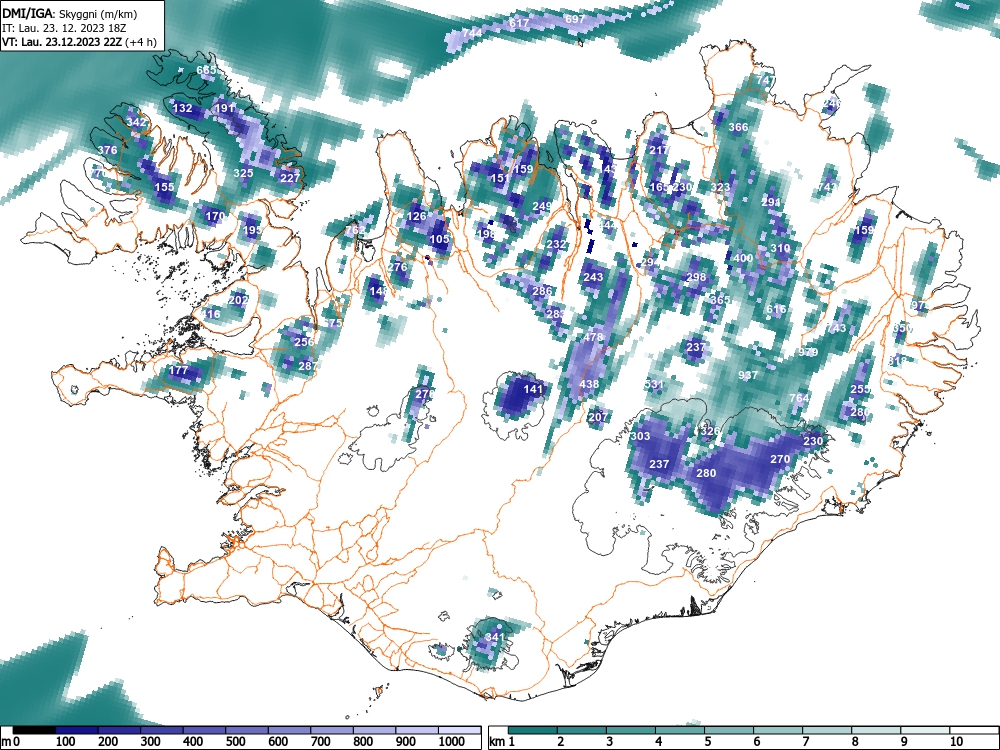Image resolution: width=1000 pixels, height=750 pixels.
Task: Click the 217 value on the map
Action: 659,150
